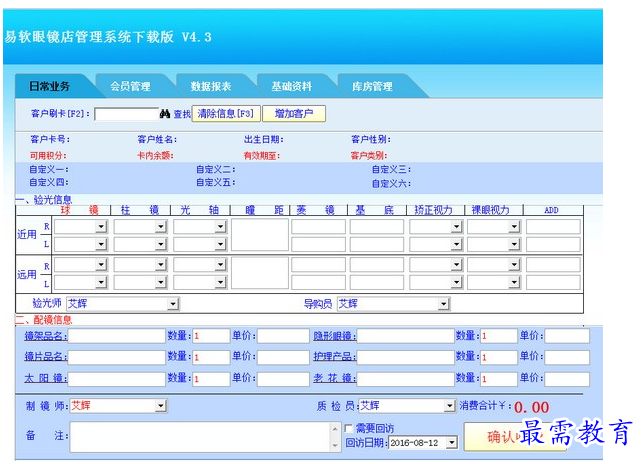Expand the 导购员 dropdown
Image resolution: width=641 pixels, height=464 pixels.
(444, 304)
